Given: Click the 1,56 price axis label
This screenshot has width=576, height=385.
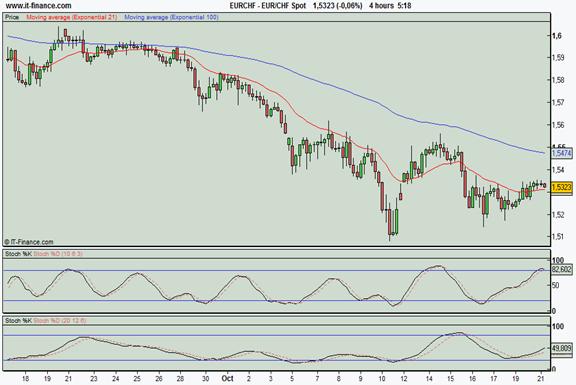Looking at the screenshot, I should click(558, 125).
